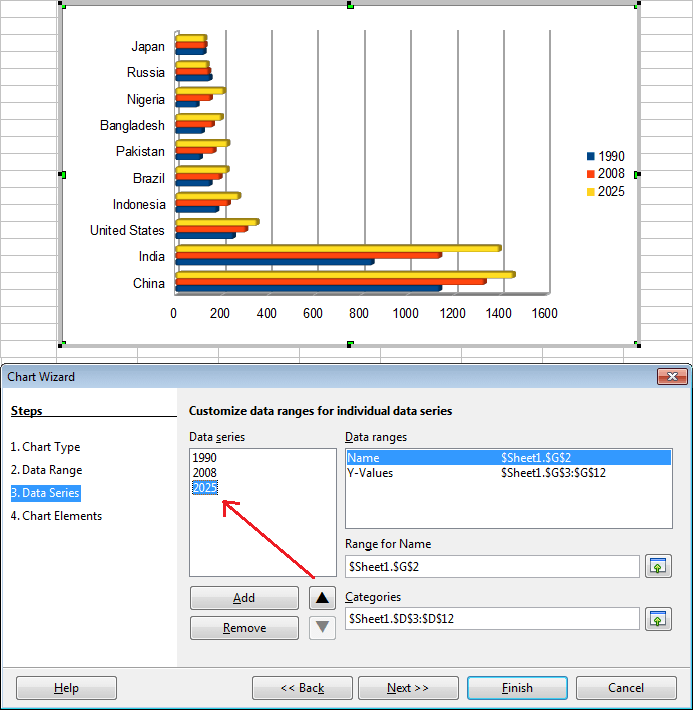Select the 2008 data series
This screenshot has height=710, width=693.
tap(205, 472)
